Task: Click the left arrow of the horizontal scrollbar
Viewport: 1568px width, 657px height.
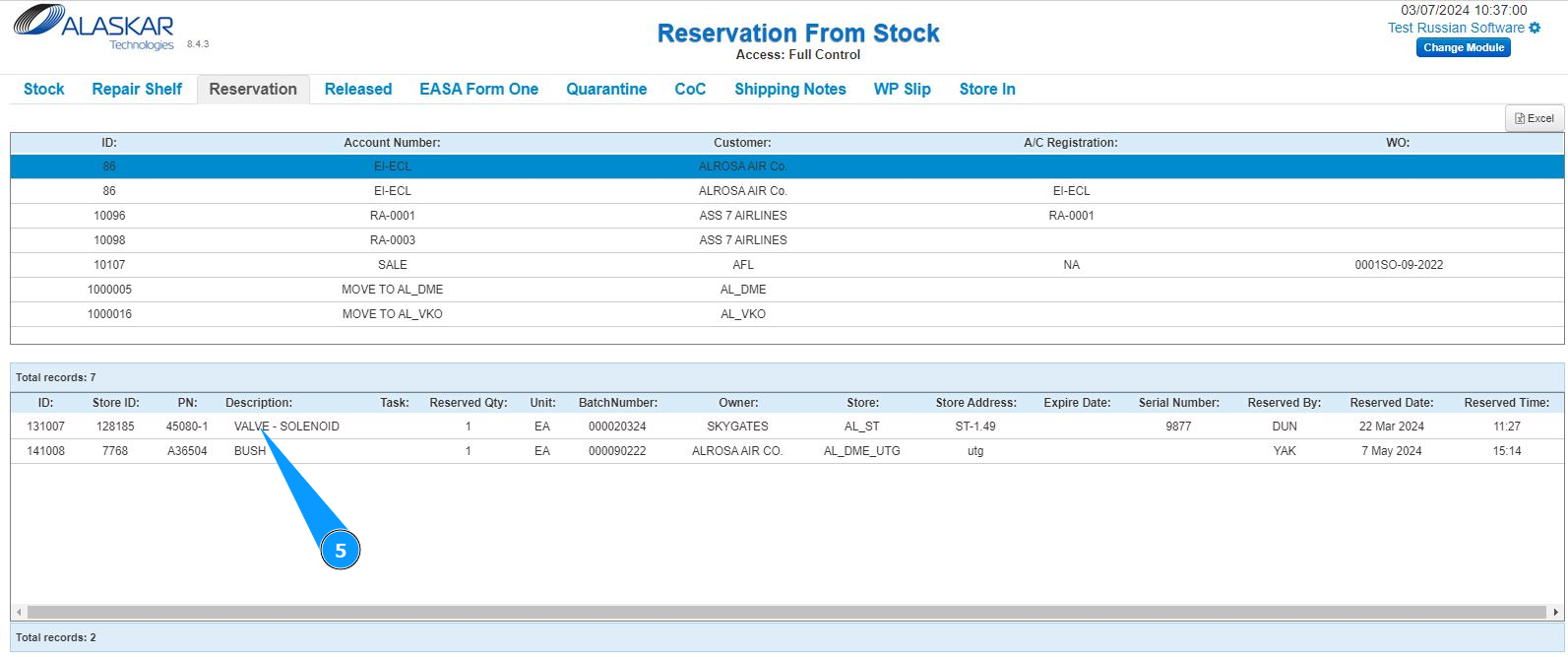Action: tap(19, 612)
